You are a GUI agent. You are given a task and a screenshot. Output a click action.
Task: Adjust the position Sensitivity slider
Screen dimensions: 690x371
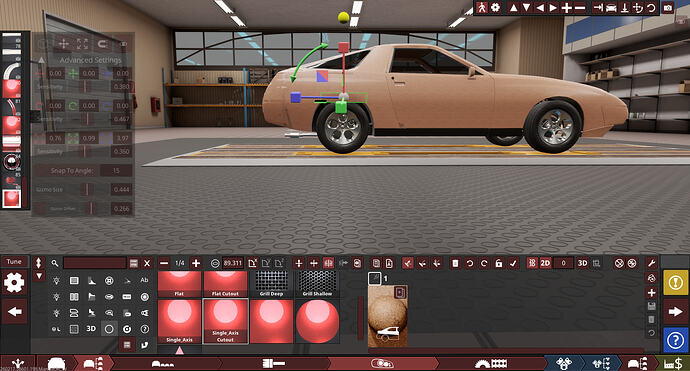[84, 87]
